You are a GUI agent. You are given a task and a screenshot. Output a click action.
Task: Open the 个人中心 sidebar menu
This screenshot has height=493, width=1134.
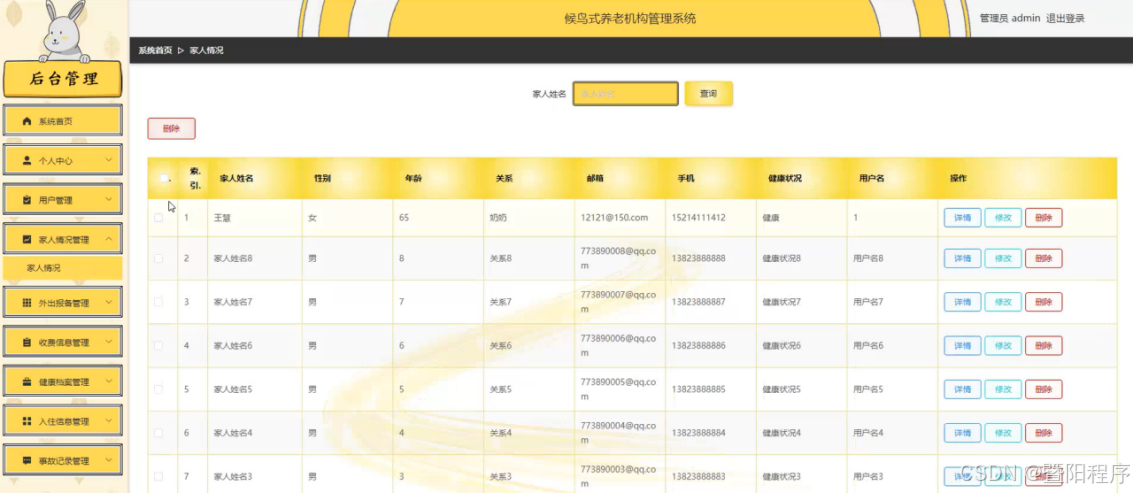(63, 160)
